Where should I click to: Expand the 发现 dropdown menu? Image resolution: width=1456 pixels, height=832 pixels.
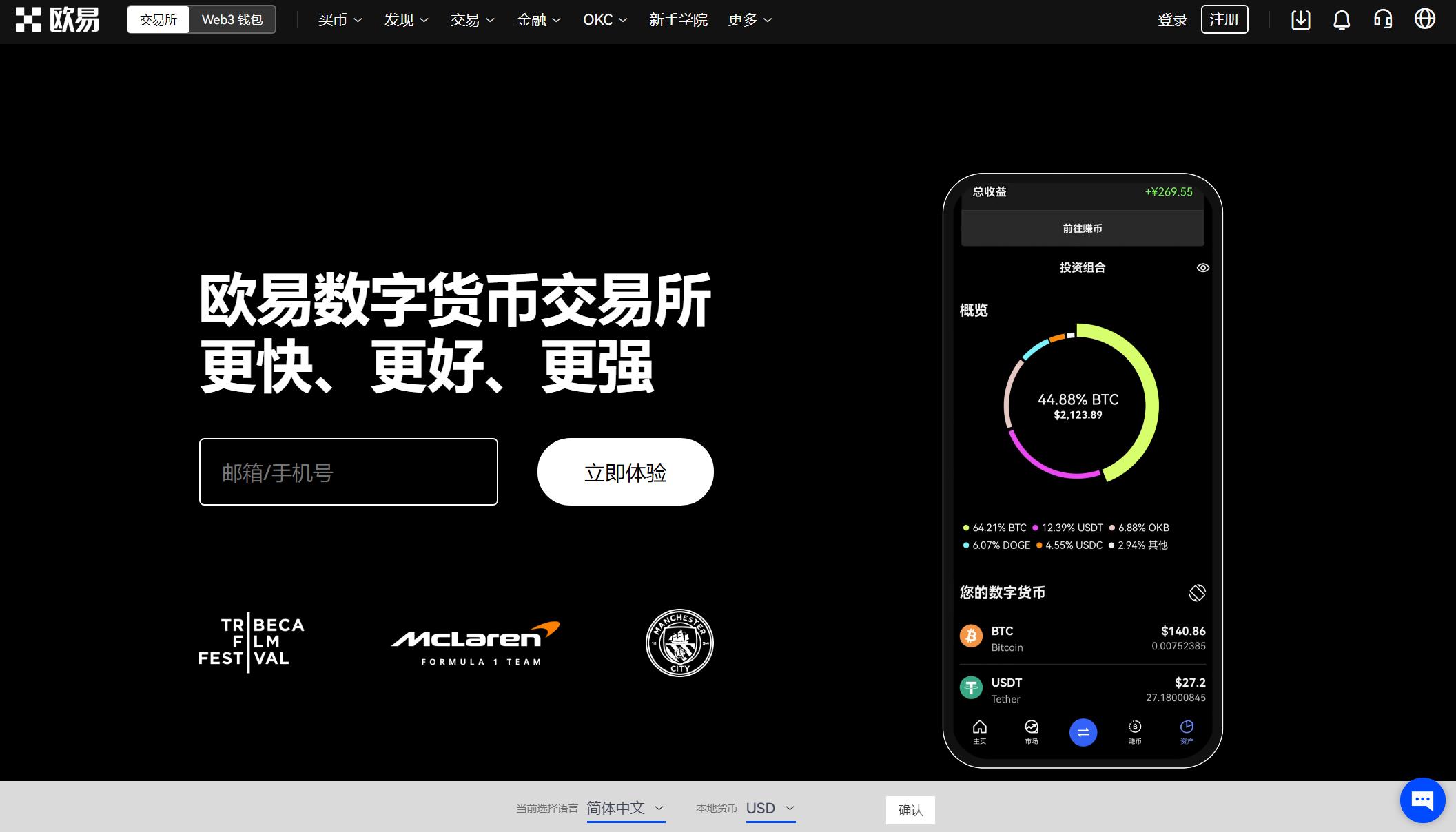403,19
